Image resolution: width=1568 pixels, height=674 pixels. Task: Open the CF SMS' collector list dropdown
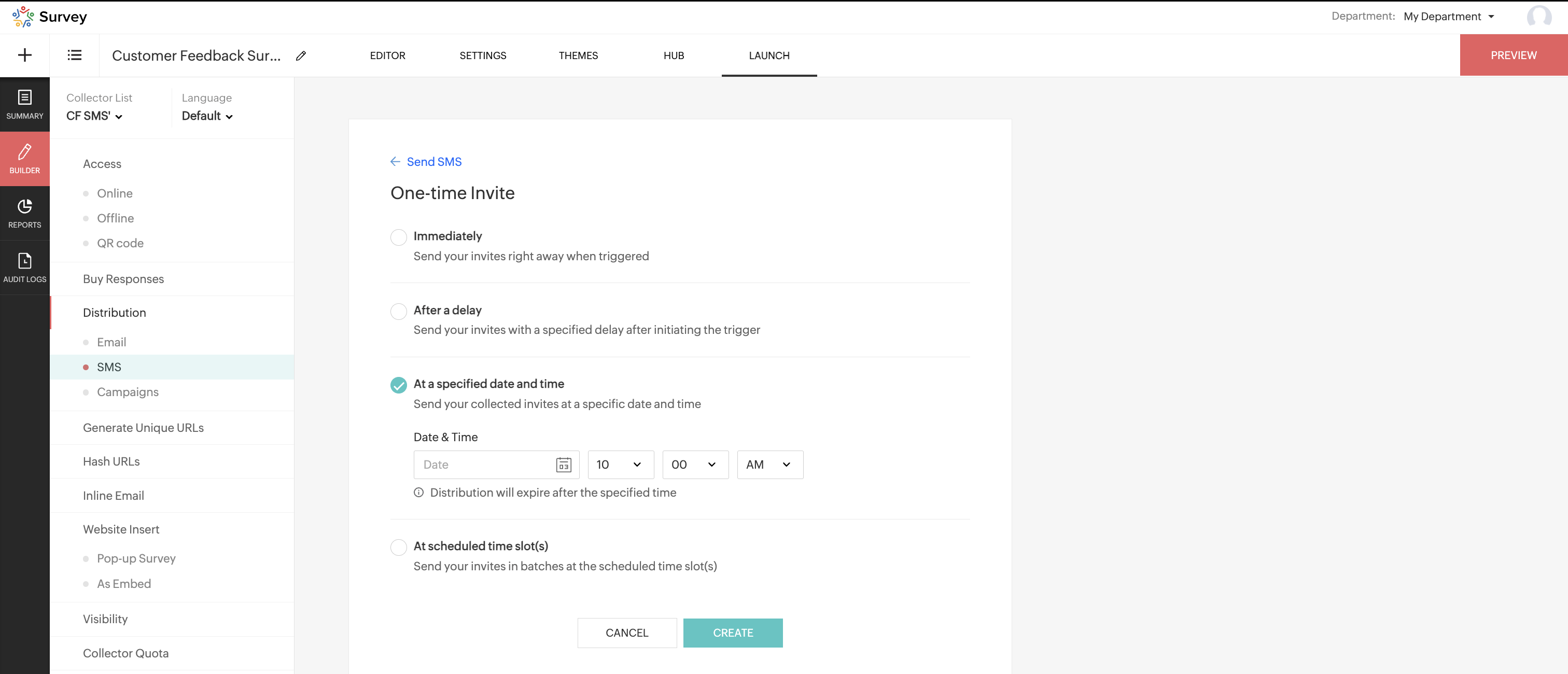point(94,116)
